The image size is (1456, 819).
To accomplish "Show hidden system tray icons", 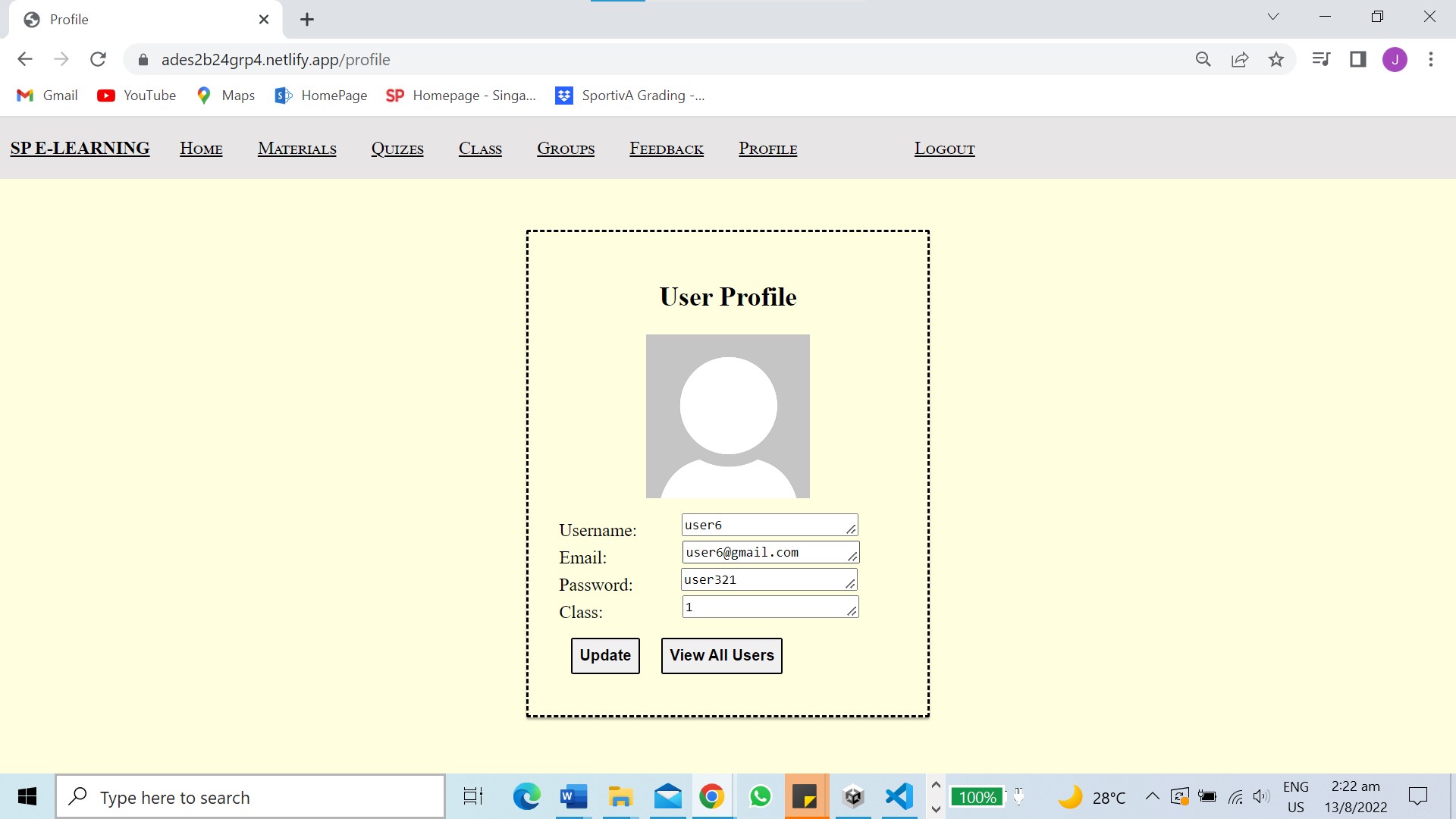I will [1152, 796].
